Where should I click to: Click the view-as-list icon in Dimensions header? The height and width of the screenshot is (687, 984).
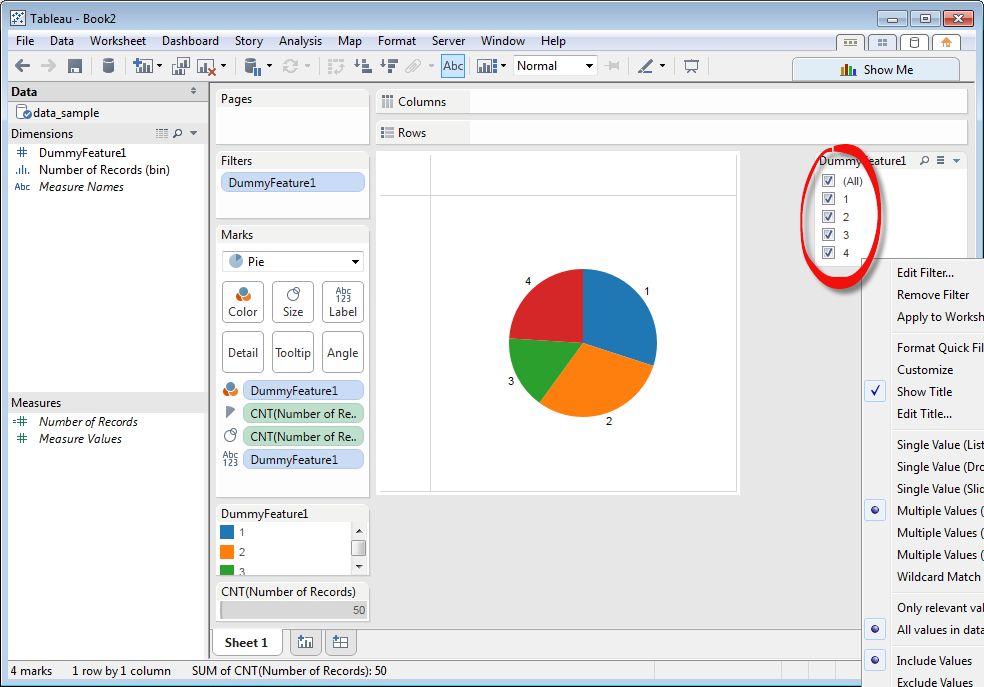point(162,134)
